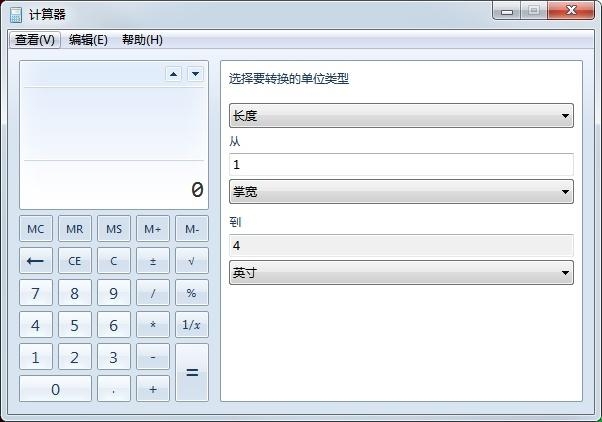Click the equals button
This screenshot has height=422, width=602.
(x=191, y=372)
